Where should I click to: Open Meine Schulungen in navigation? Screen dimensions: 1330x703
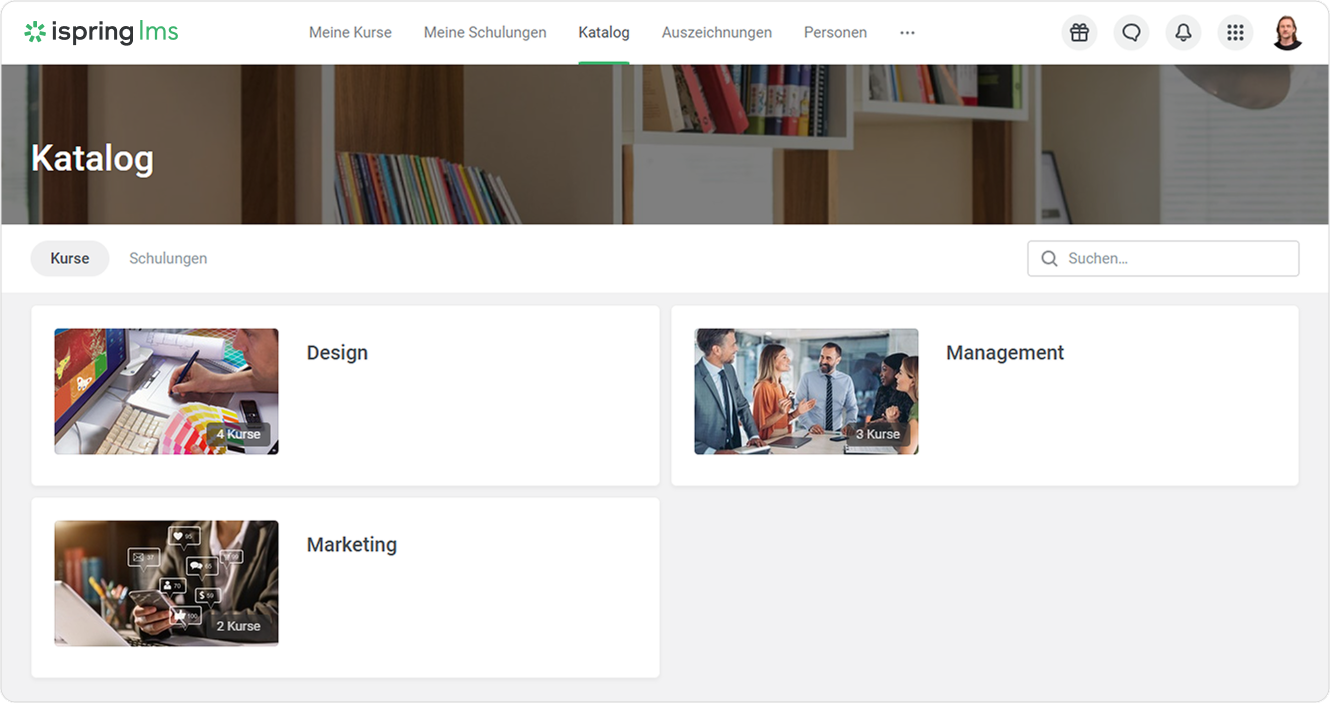point(485,33)
